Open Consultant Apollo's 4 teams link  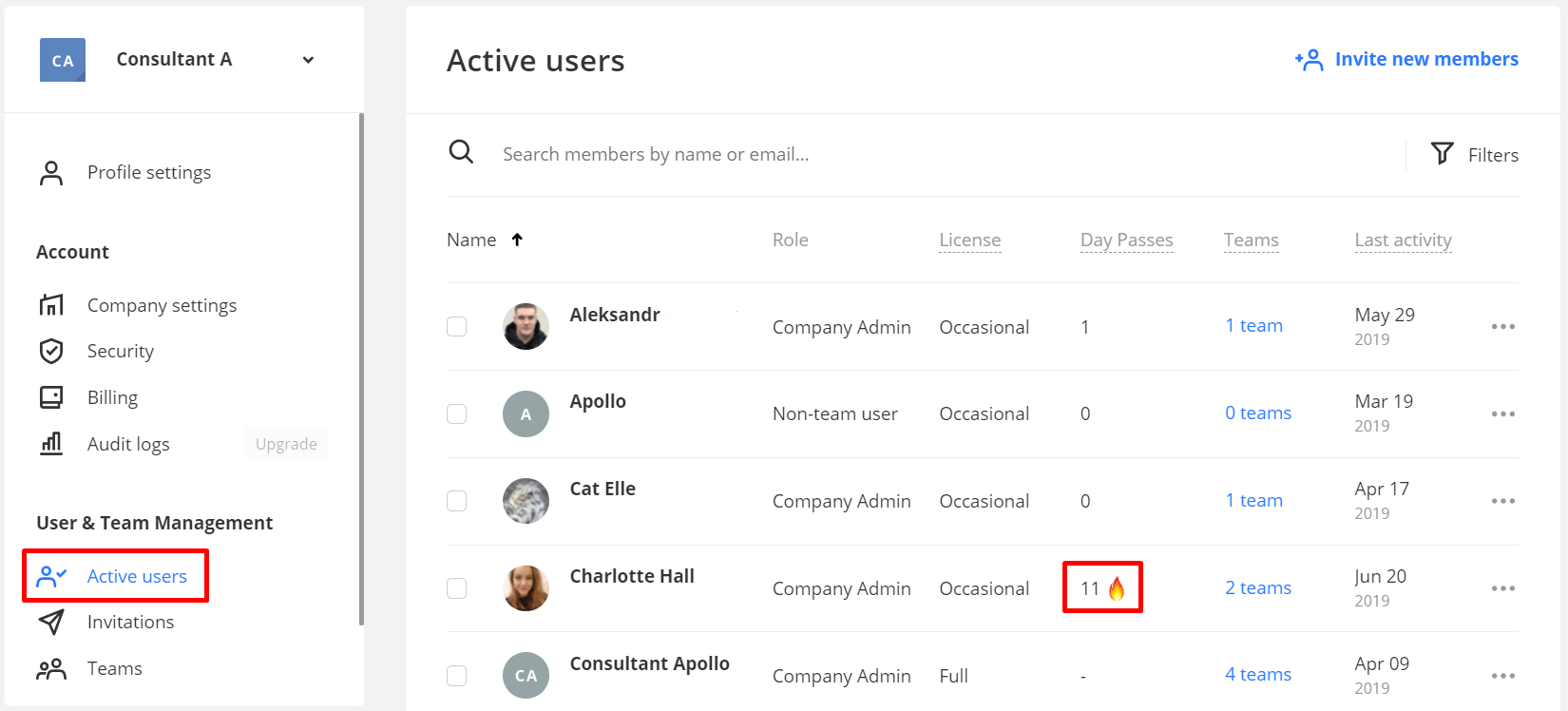1257,674
